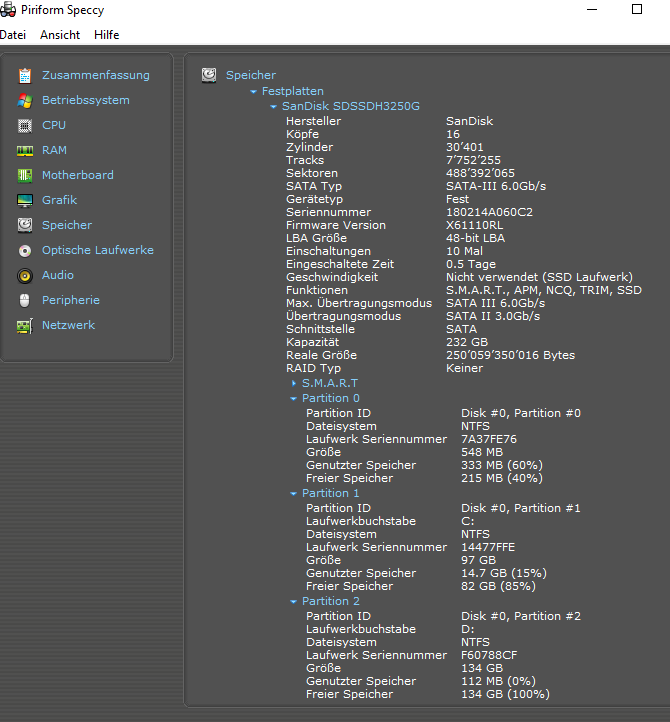Open the Motherboard section link
Viewport: 670px width, 722px height.
[78, 175]
